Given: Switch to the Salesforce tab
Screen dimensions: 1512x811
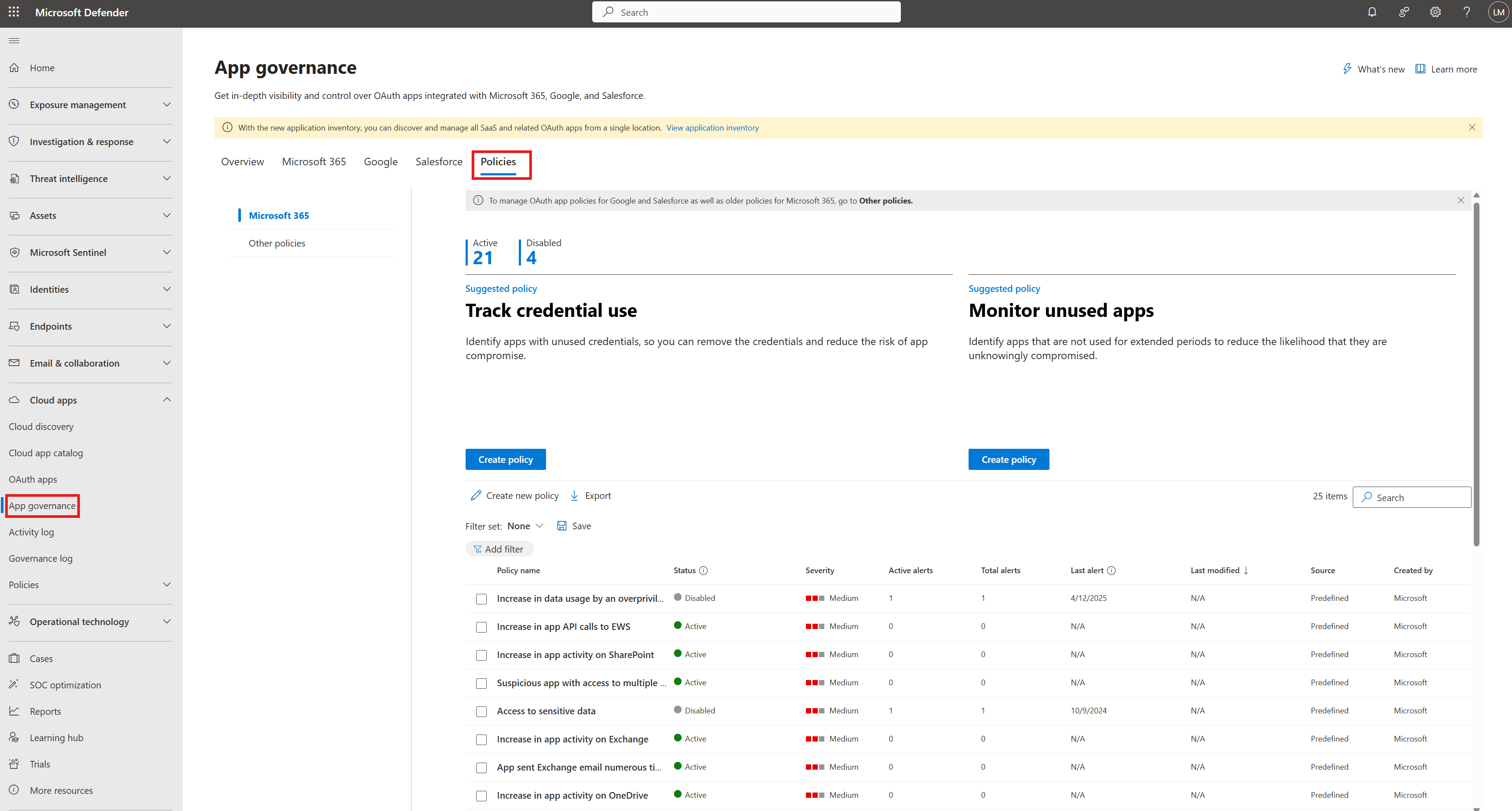Looking at the screenshot, I should [x=438, y=161].
